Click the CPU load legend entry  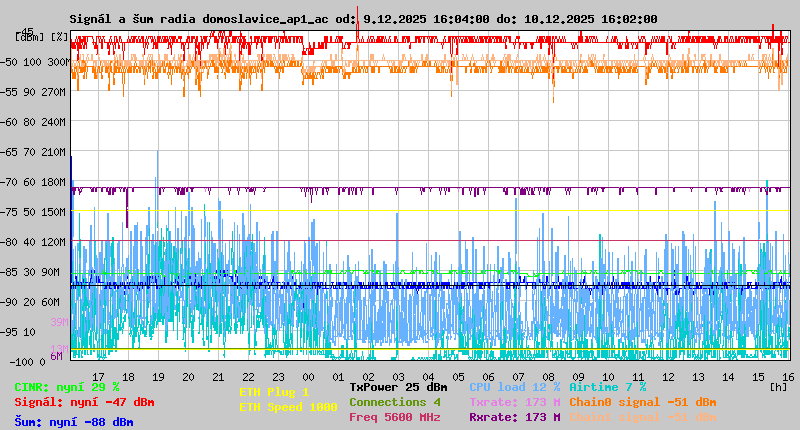click(514, 387)
